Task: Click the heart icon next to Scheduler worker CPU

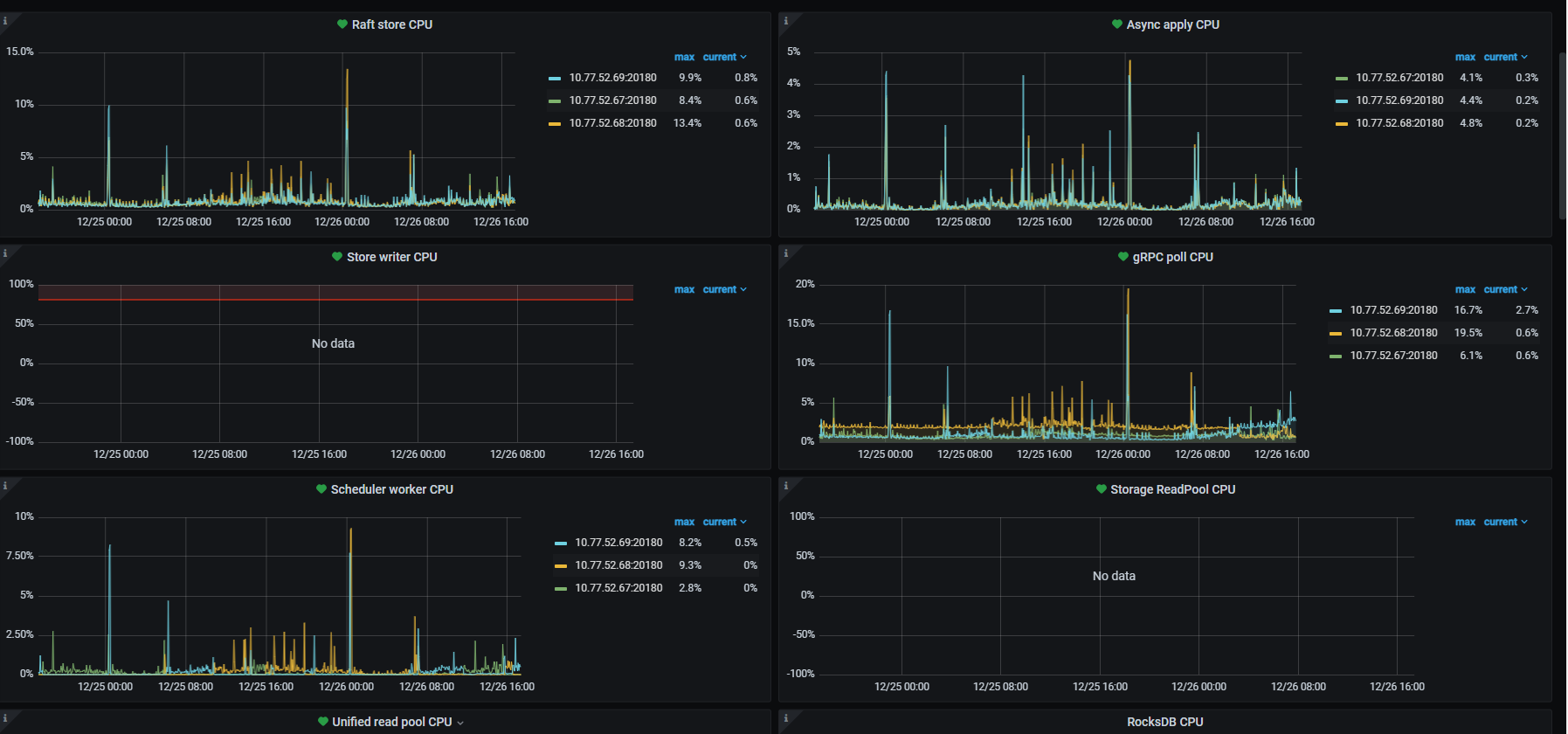Action: click(x=321, y=489)
